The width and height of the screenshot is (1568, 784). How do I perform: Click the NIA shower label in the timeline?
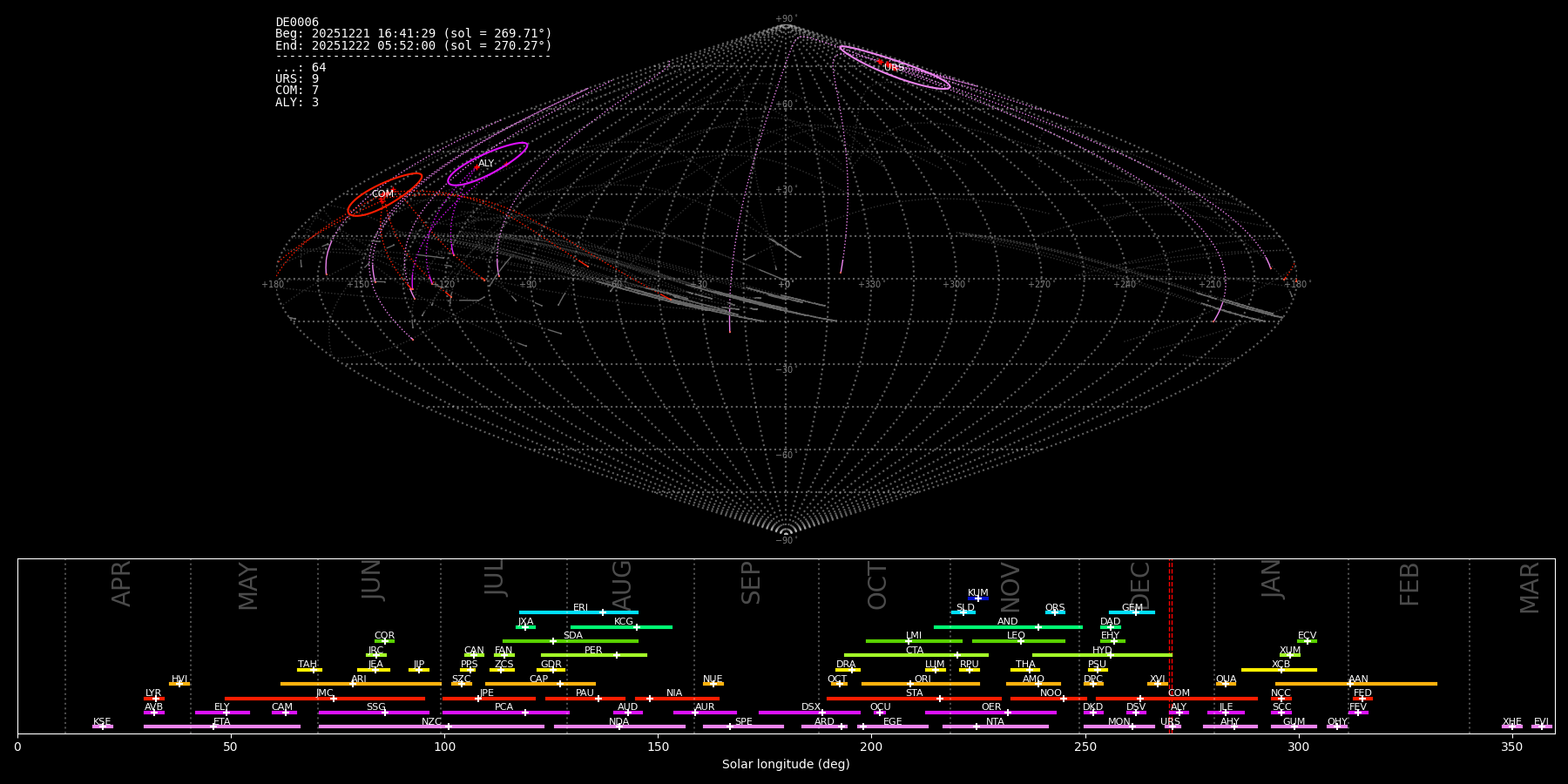(674, 693)
